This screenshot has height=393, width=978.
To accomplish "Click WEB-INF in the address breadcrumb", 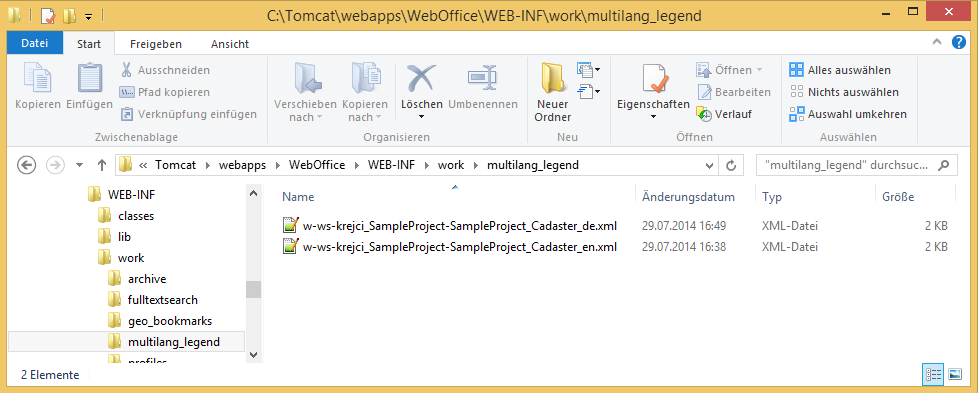I will click(x=391, y=165).
